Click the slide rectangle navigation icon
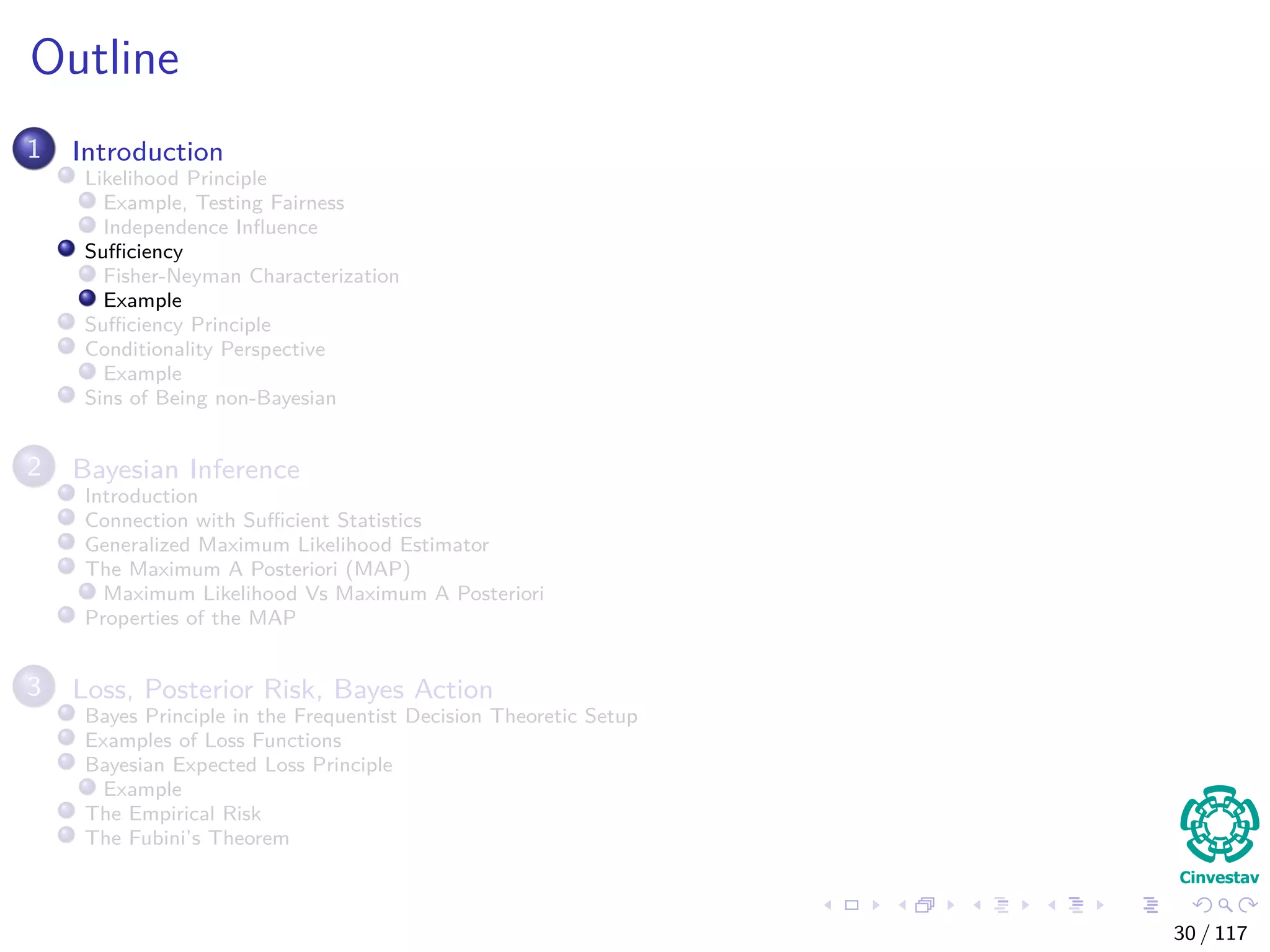Screen dimensions: 1270x952 click(x=852, y=905)
